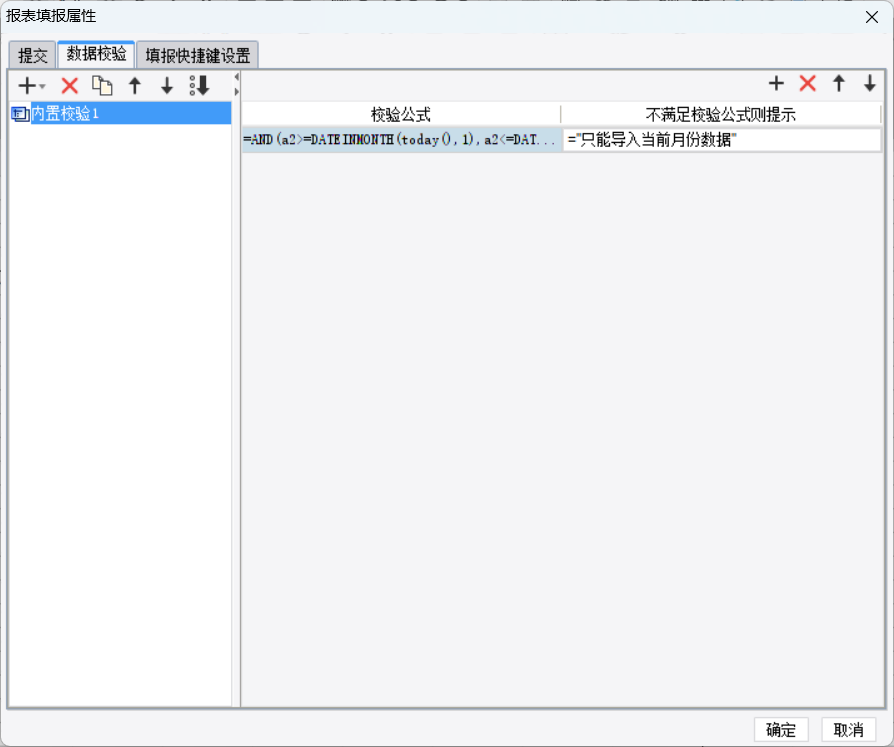894x747 pixels.
Task: Add a new validation rule in left panel
Action: coord(27,86)
